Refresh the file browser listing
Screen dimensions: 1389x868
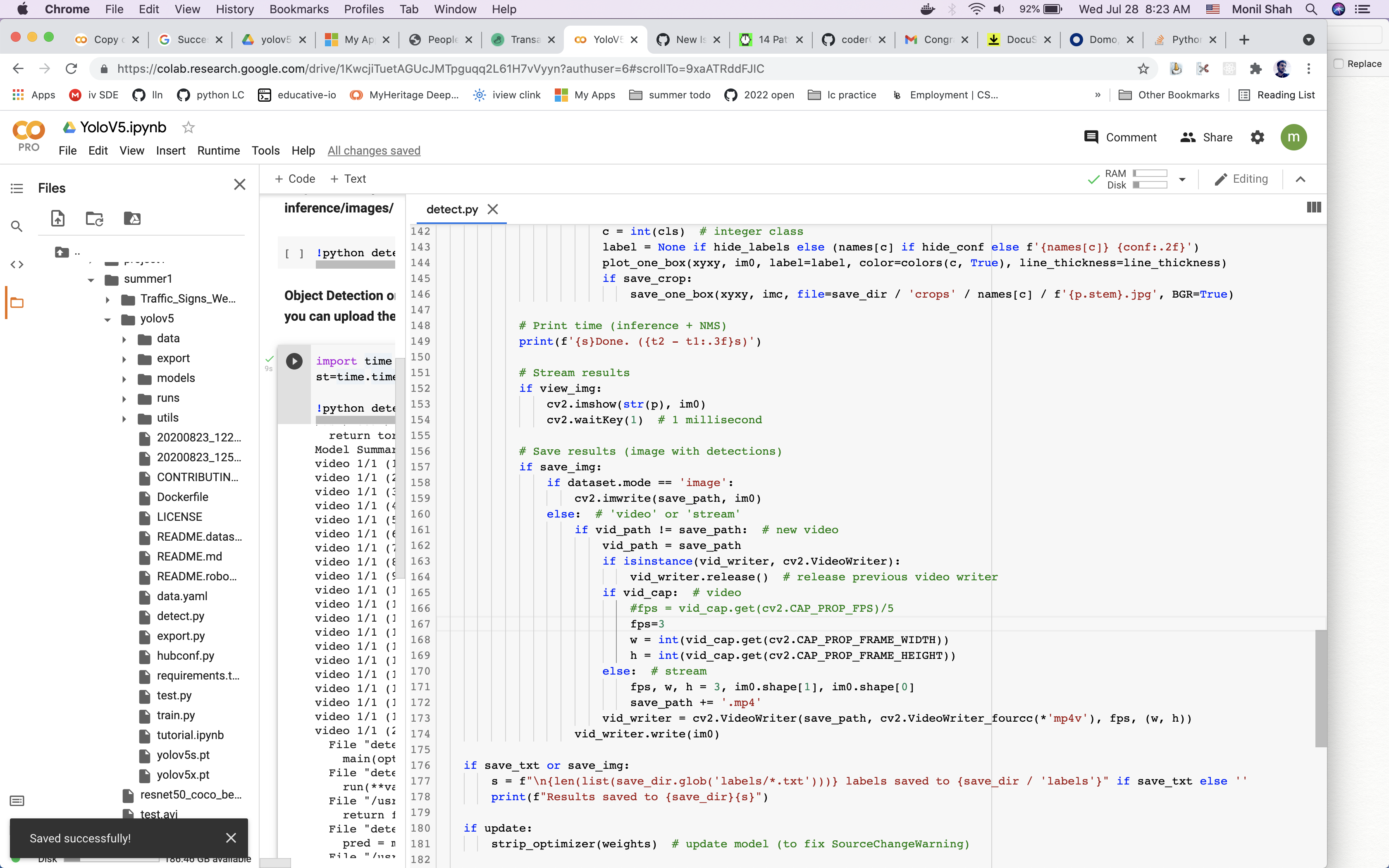point(95,218)
